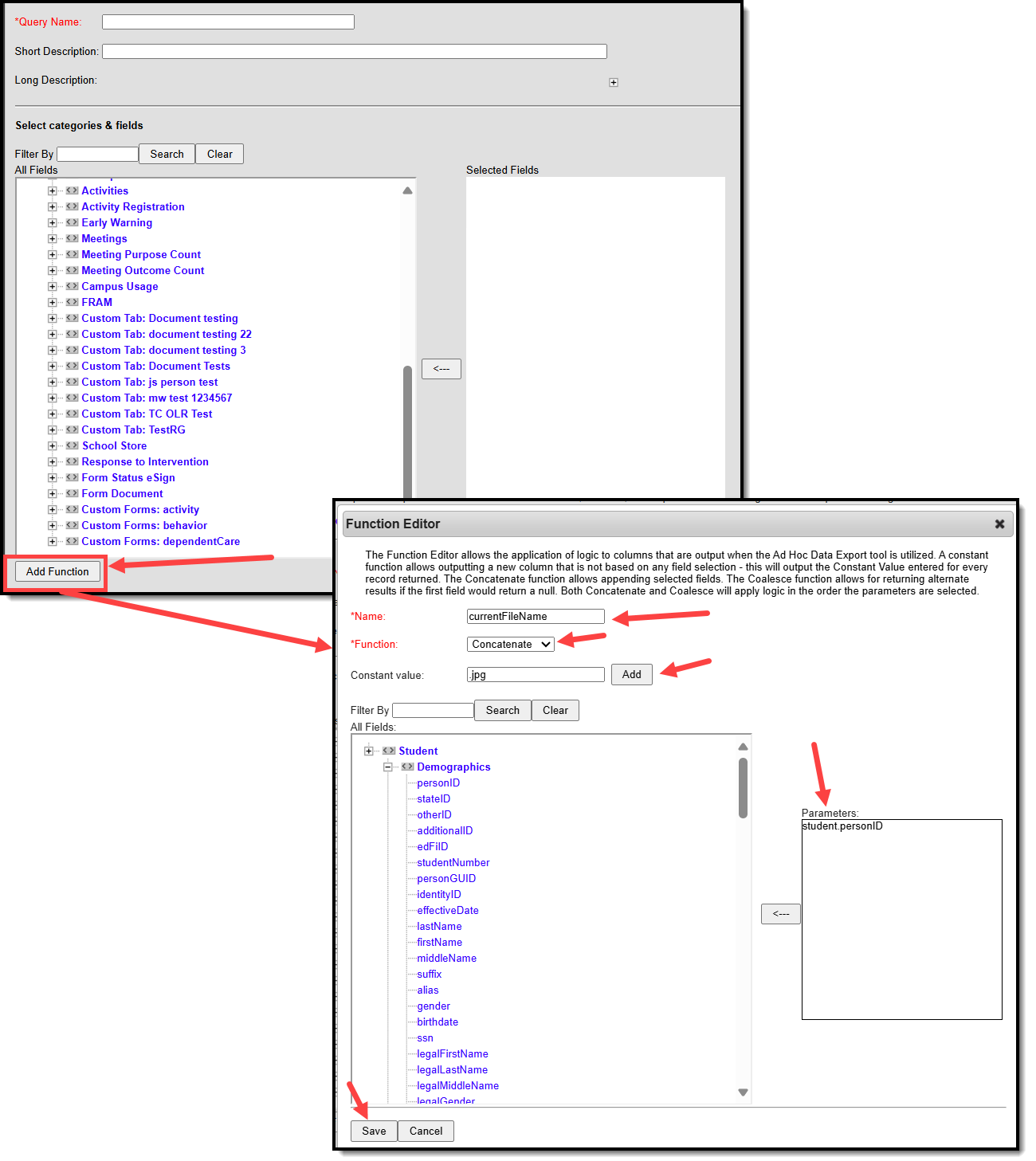Select Custom Forms: dependentCare category
1036x1161 pixels.
point(161,541)
